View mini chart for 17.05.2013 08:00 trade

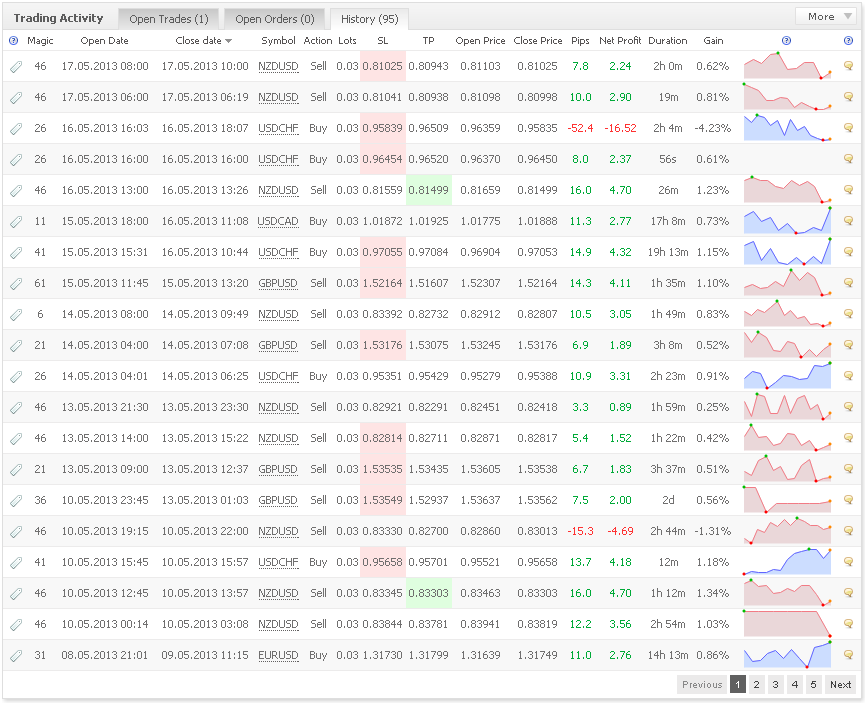[x=787, y=66]
